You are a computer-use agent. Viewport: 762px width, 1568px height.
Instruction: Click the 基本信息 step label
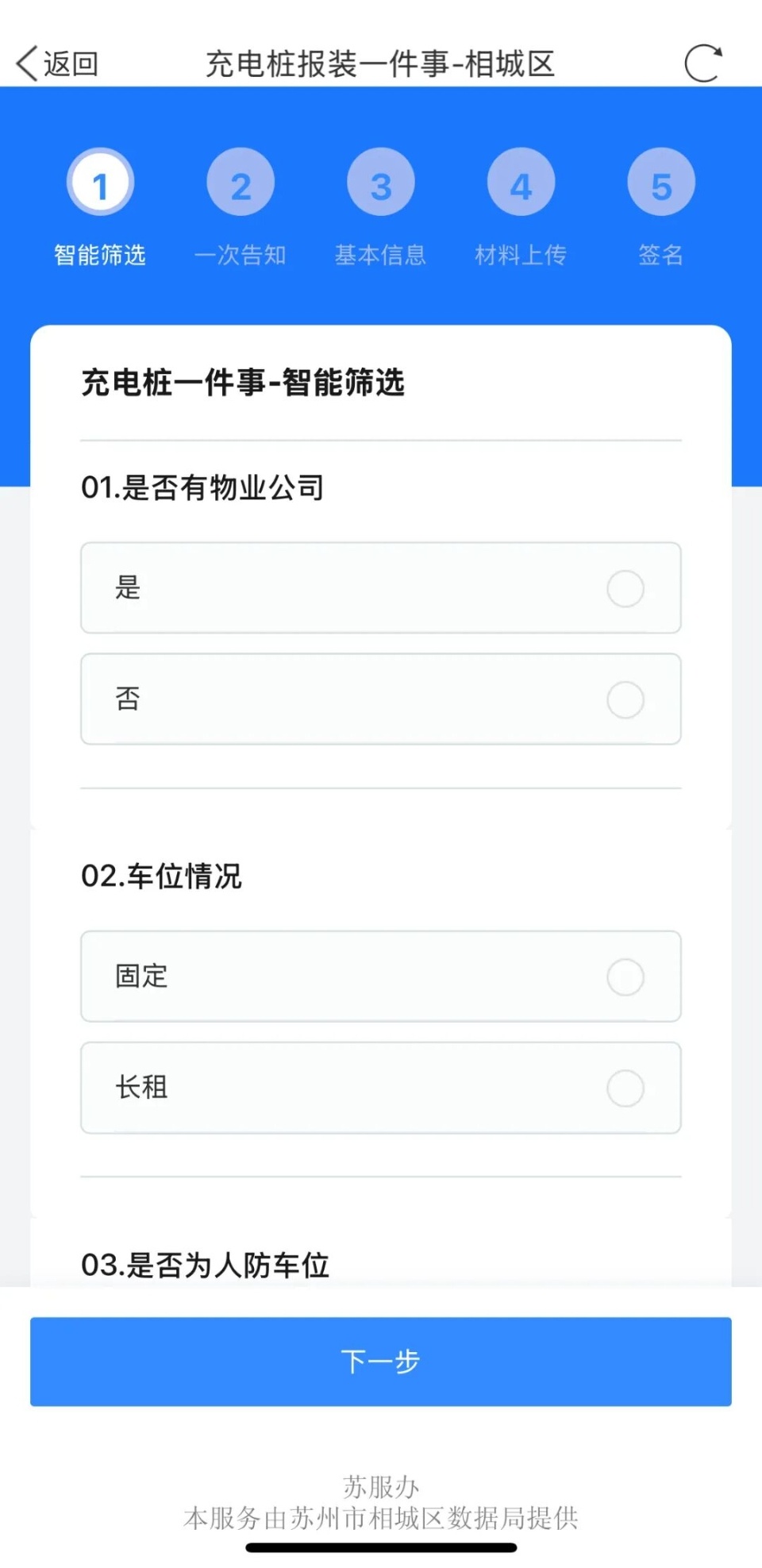pos(381,255)
